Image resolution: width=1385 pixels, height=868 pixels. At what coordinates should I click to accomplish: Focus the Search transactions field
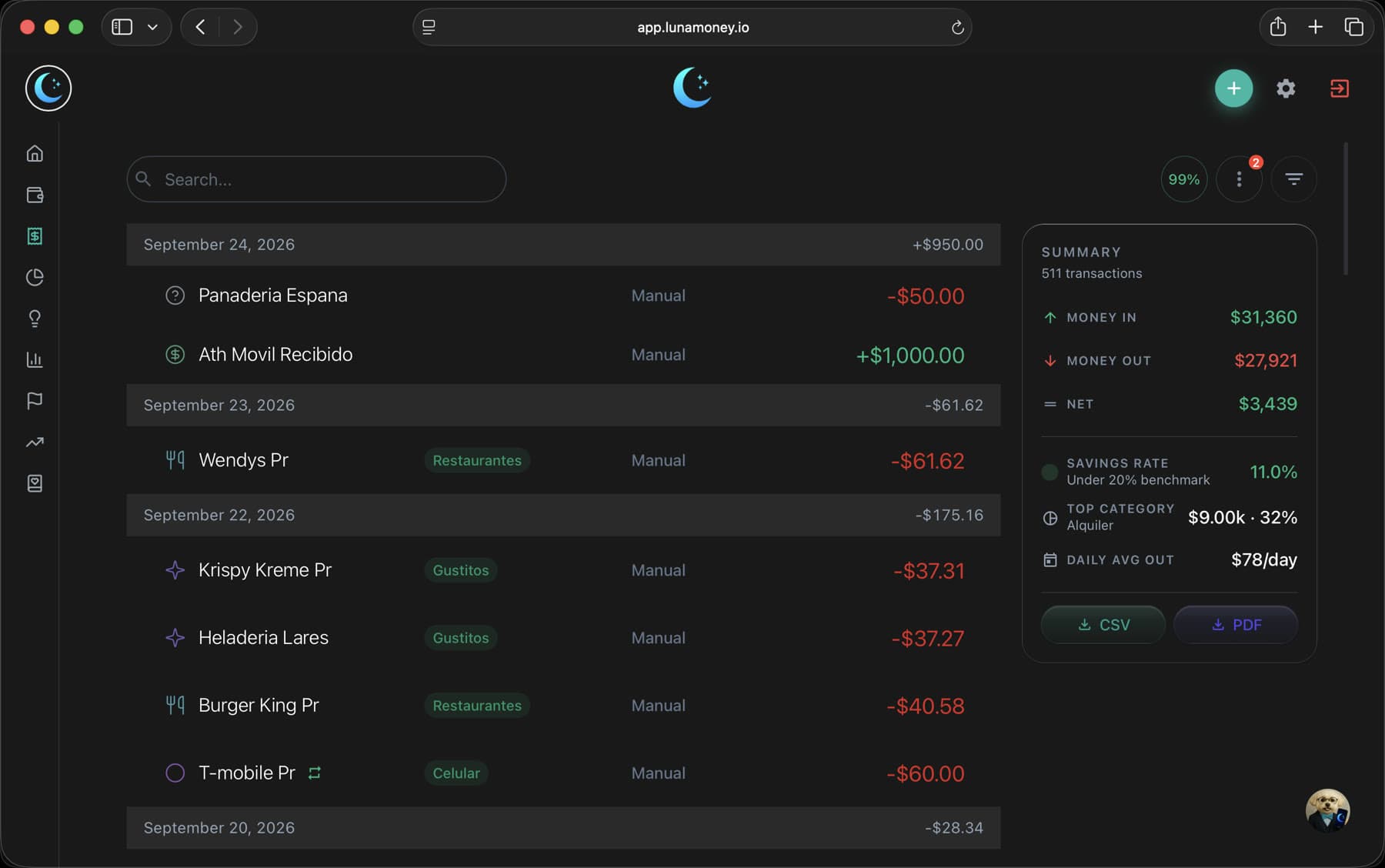[316, 179]
